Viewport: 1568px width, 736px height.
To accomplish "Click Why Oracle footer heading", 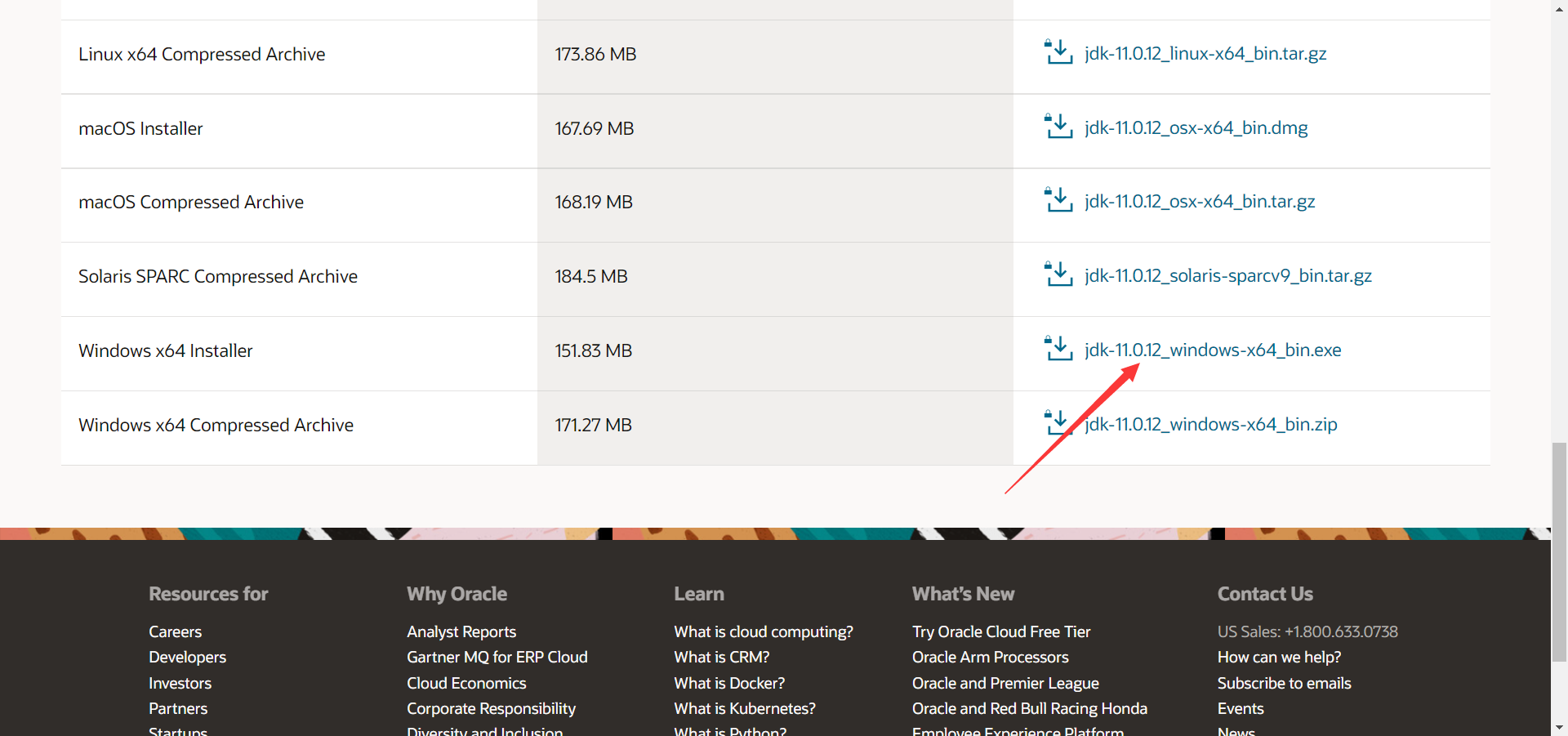I will coord(457,594).
